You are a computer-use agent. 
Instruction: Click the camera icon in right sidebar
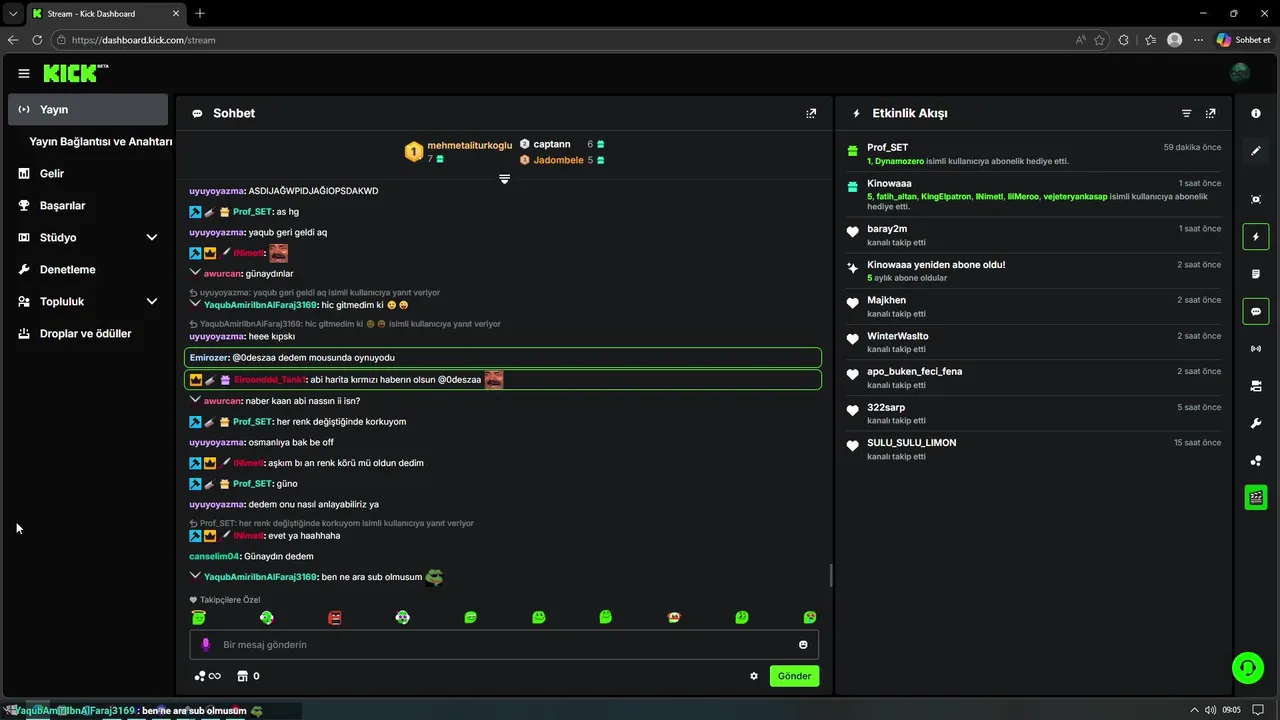pyautogui.click(x=1256, y=386)
